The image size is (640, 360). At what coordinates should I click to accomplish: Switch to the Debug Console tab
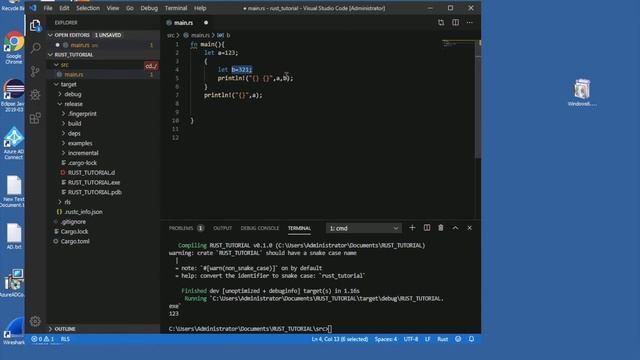(x=260, y=228)
